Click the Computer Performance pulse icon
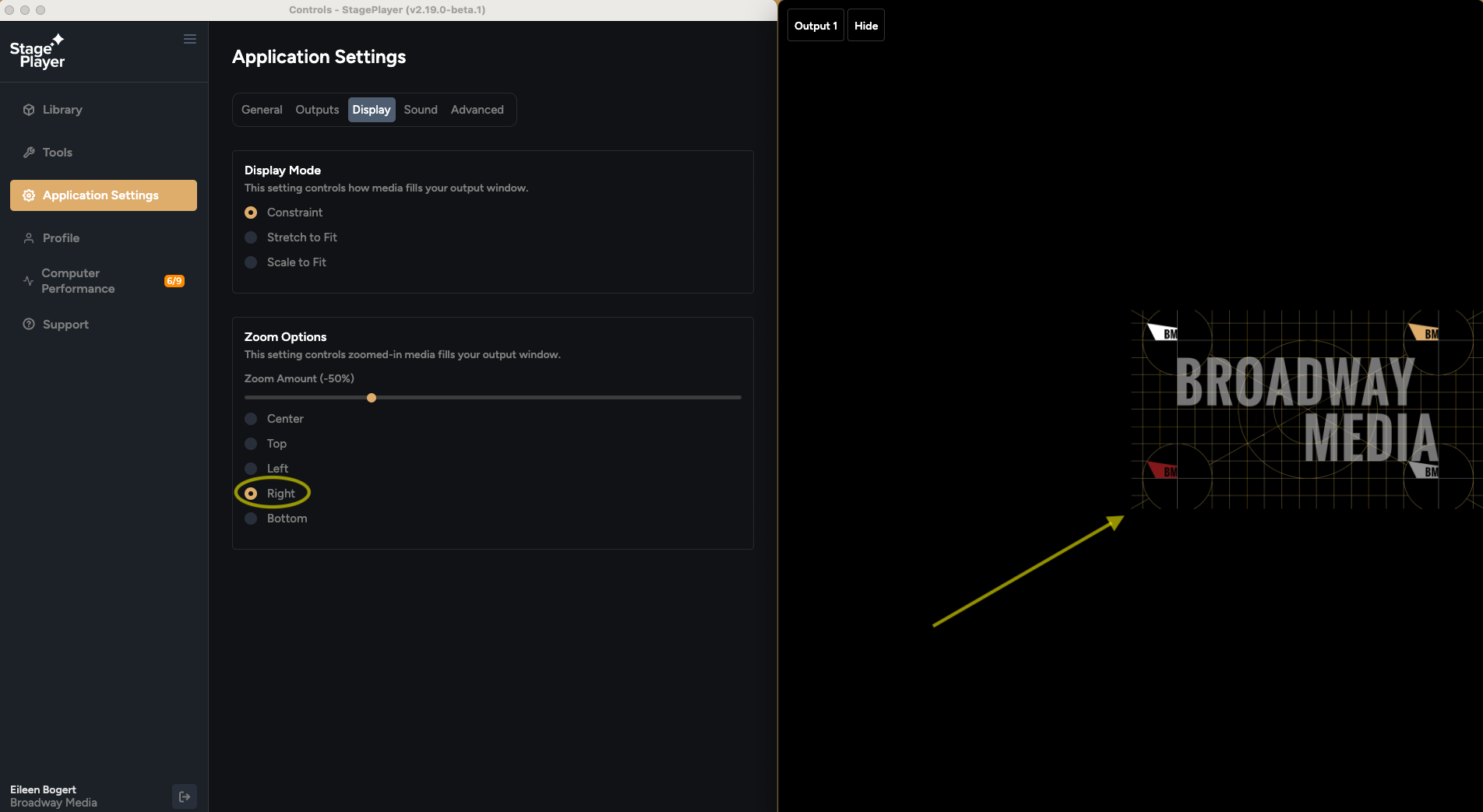Image resolution: width=1483 pixels, height=812 pixels. coord(29,281)
